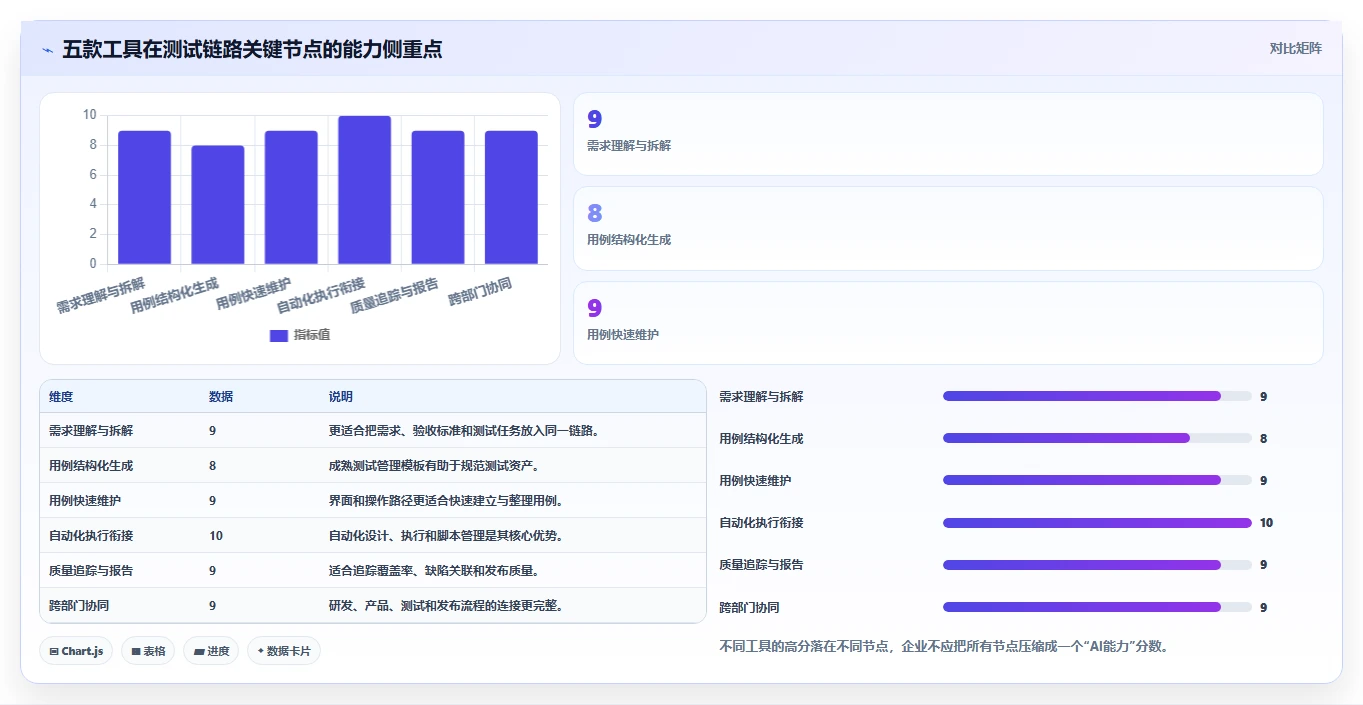
Task: Click the y-axis label 10 in the chart
Action: point(89,115)
